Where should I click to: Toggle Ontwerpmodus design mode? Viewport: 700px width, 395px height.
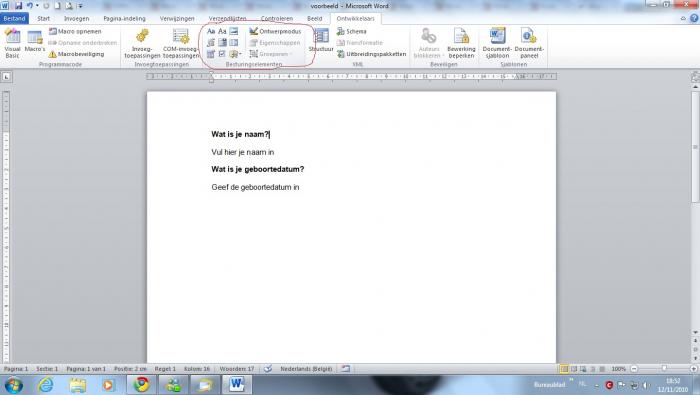tap(275, 31)
